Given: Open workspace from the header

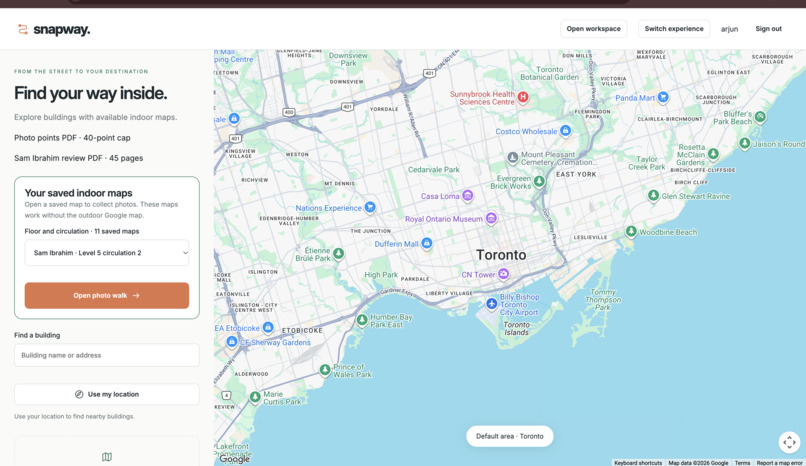Looking at the screenshot, I should [593, 29].
